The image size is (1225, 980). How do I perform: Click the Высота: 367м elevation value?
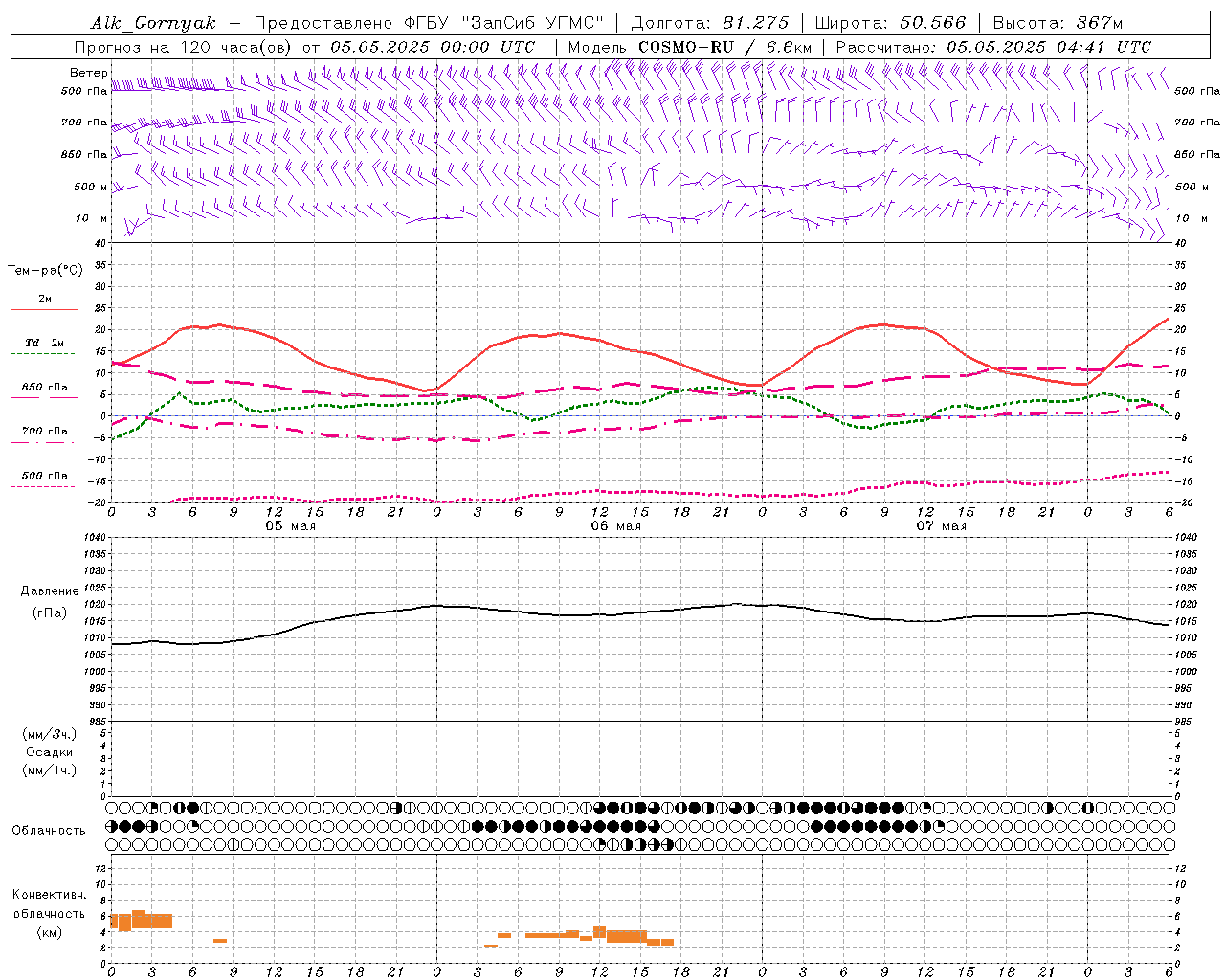1058,23
